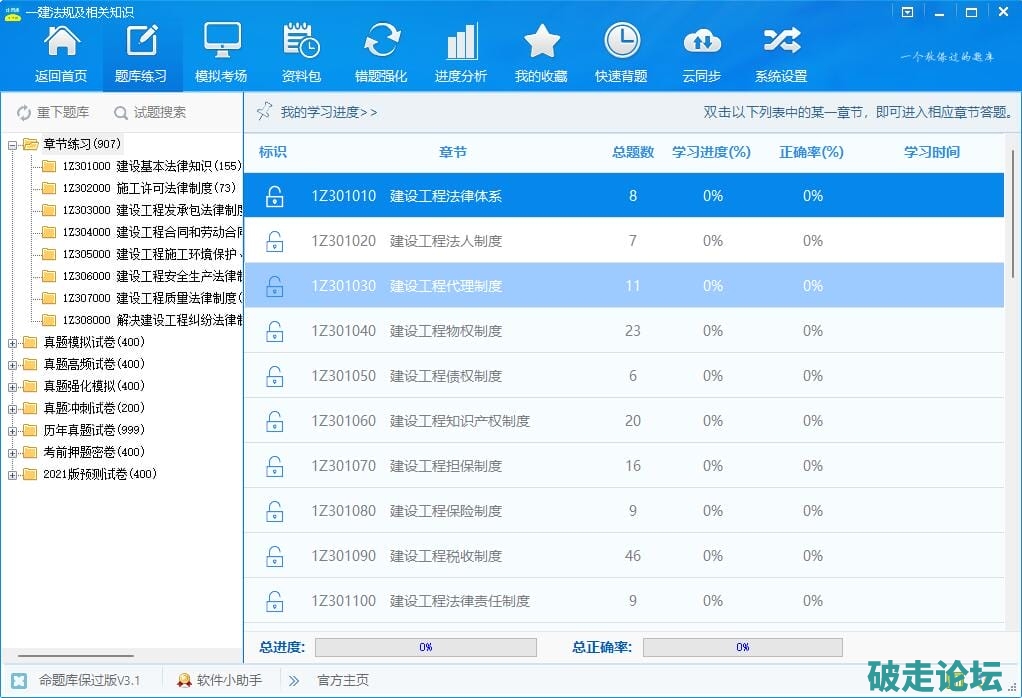Viewport: 1022px width, 698px height.
Task: Toggle lock icon on 建设工程物权制度 row
Action: tap(274, 331)
